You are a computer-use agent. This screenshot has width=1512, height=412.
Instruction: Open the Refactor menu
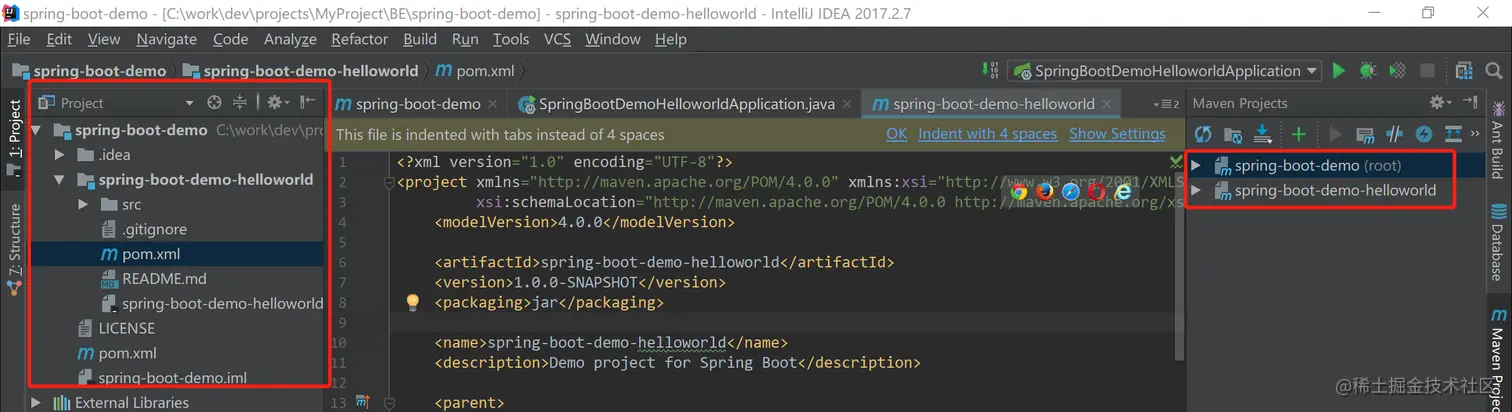(x=359, y=39)
